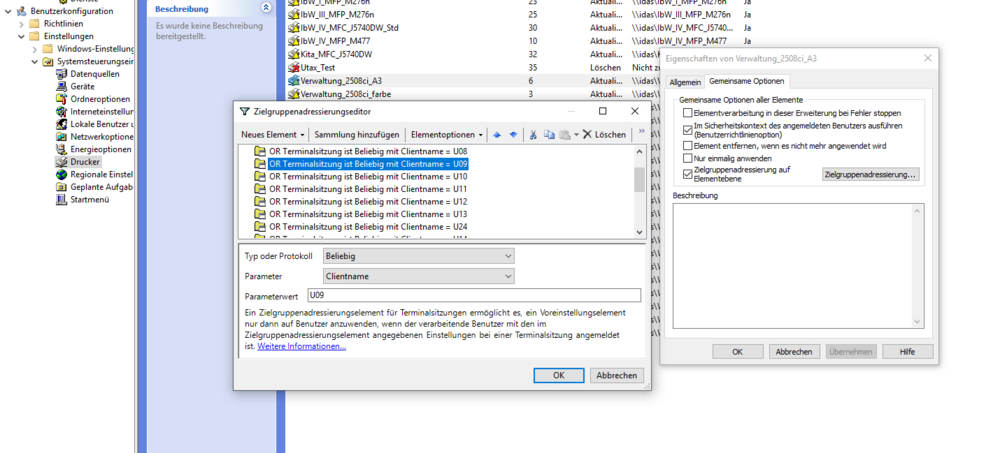
Task: Open the Elementoptionen menu
Action: 446,135
